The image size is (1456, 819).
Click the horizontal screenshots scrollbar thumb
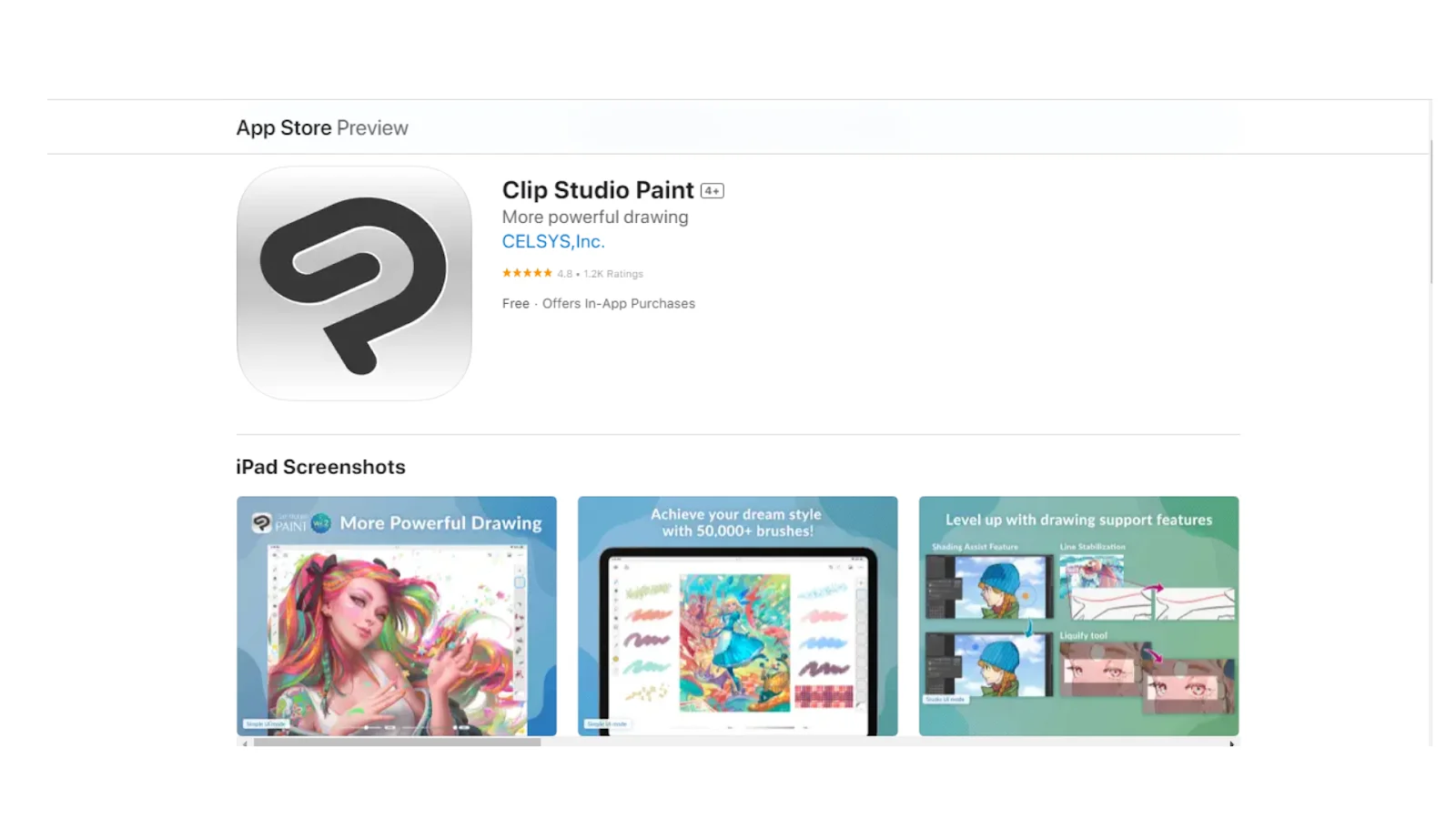point(397,743)
